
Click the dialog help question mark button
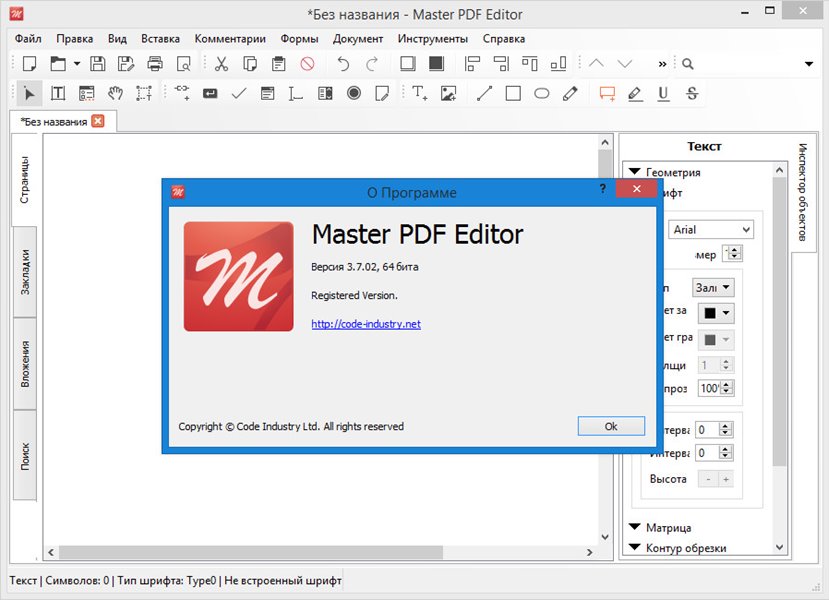(x=603, y=189)
